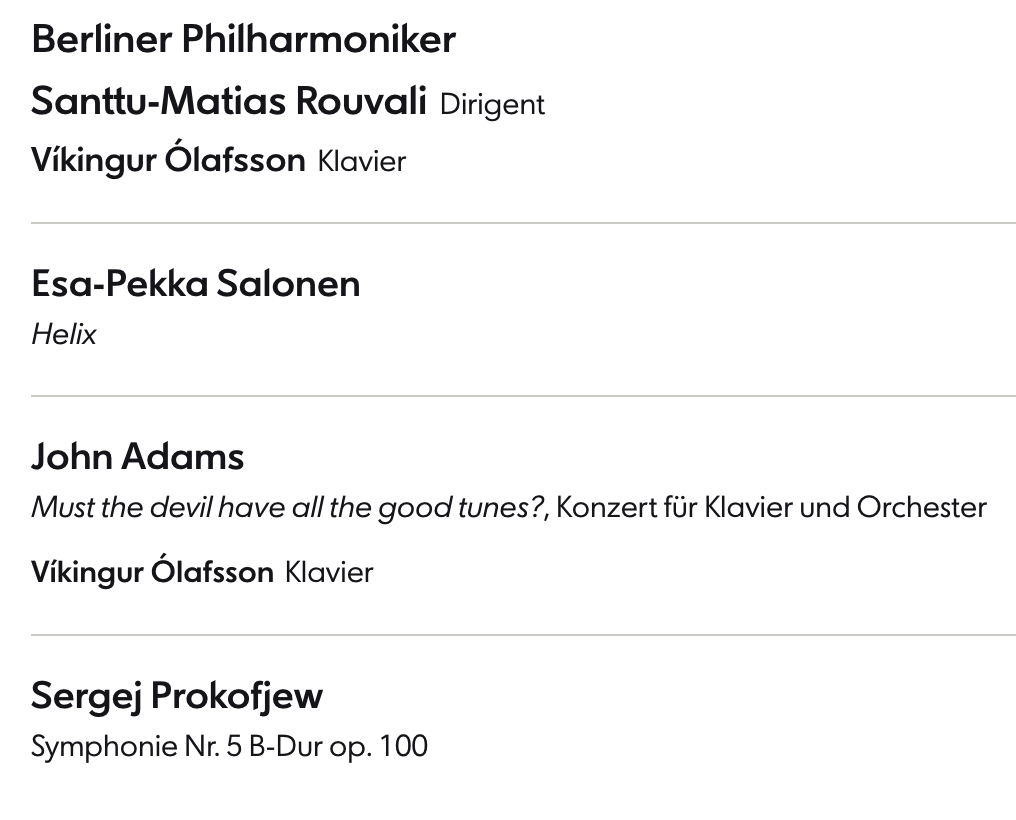Click the Dirigent role label

pos(492,104)
